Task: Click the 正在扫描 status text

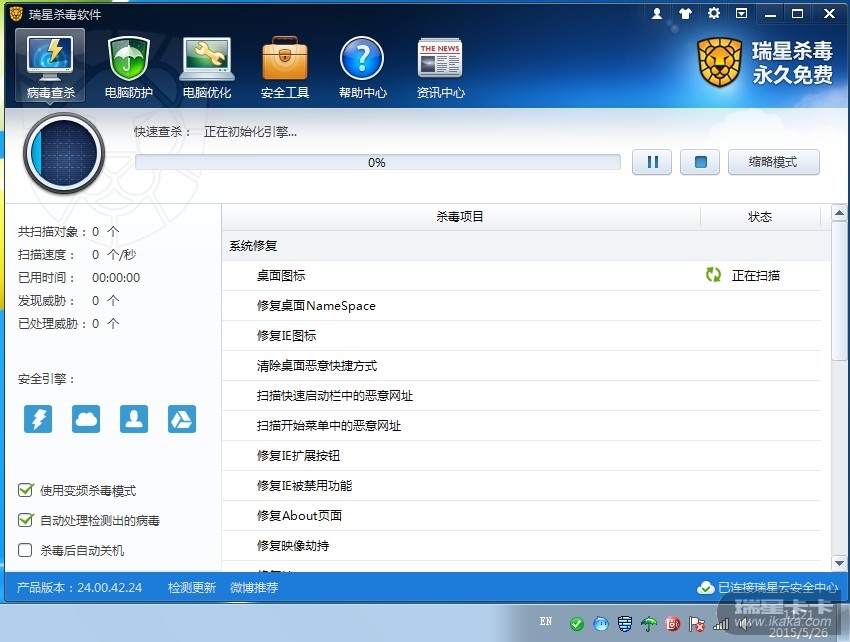Action: click(756, 275)
